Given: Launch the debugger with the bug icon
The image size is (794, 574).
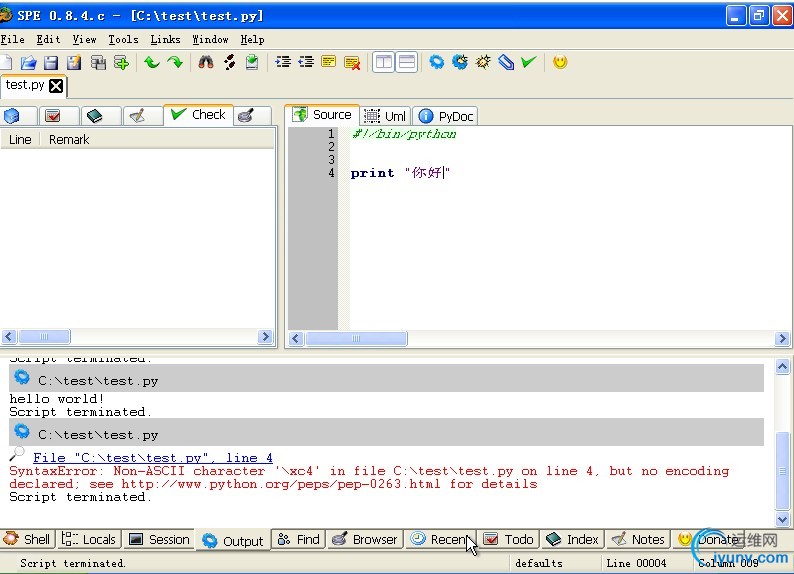Looking at the screenshot, I should [483, 62].
